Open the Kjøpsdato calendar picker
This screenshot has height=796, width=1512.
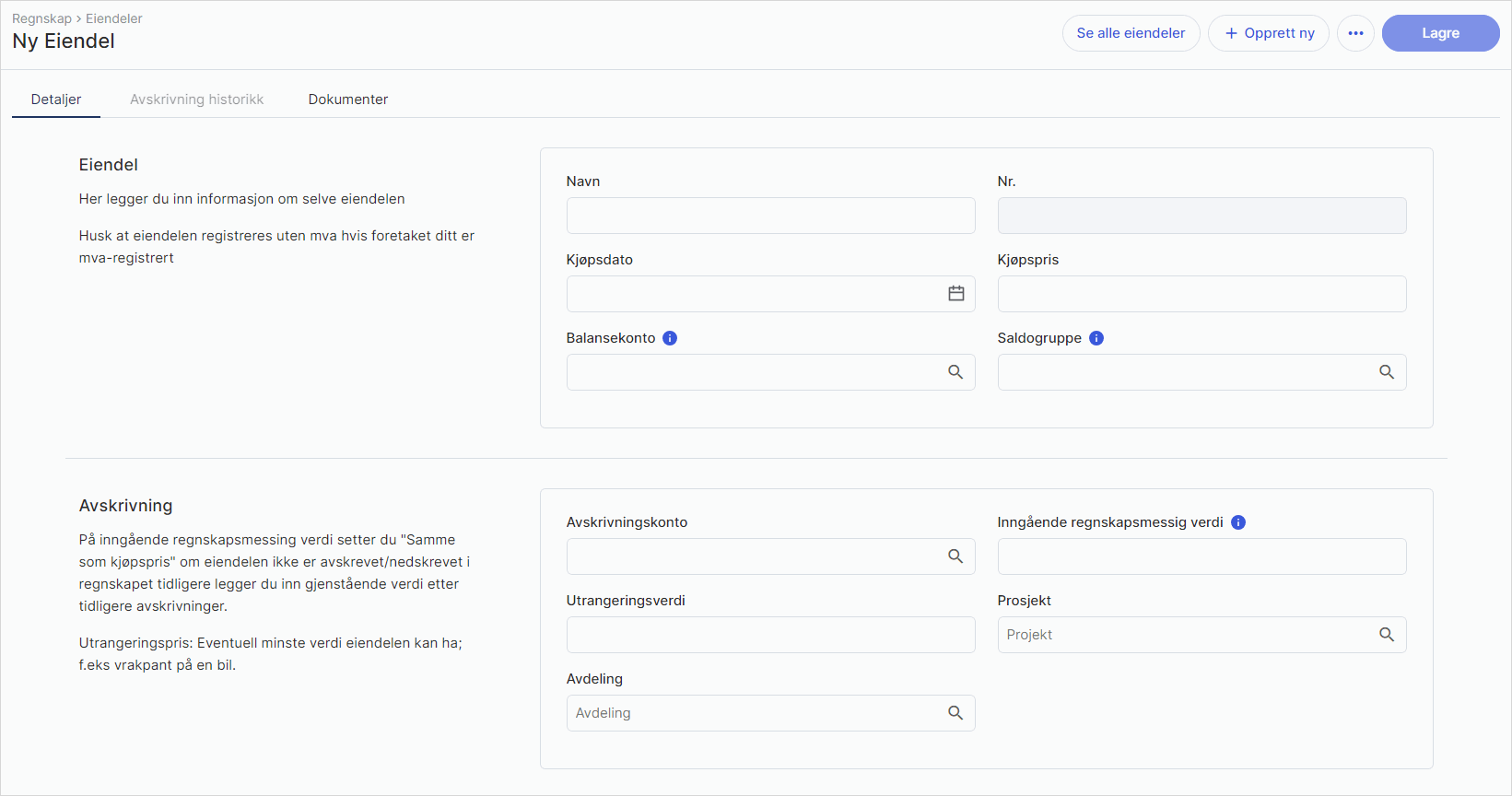(955, 294)
